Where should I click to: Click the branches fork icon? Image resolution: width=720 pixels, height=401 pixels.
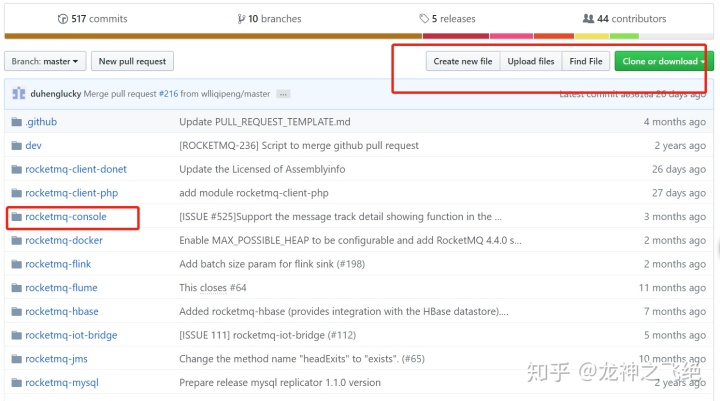[241, 19]
